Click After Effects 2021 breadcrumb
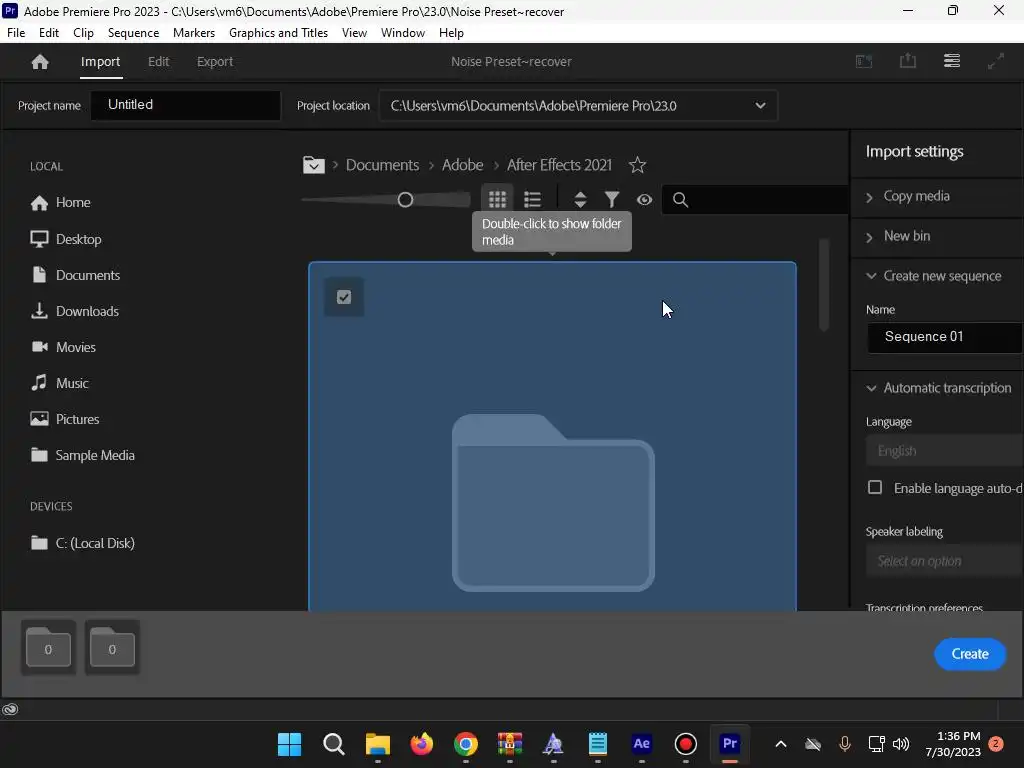 559,165
